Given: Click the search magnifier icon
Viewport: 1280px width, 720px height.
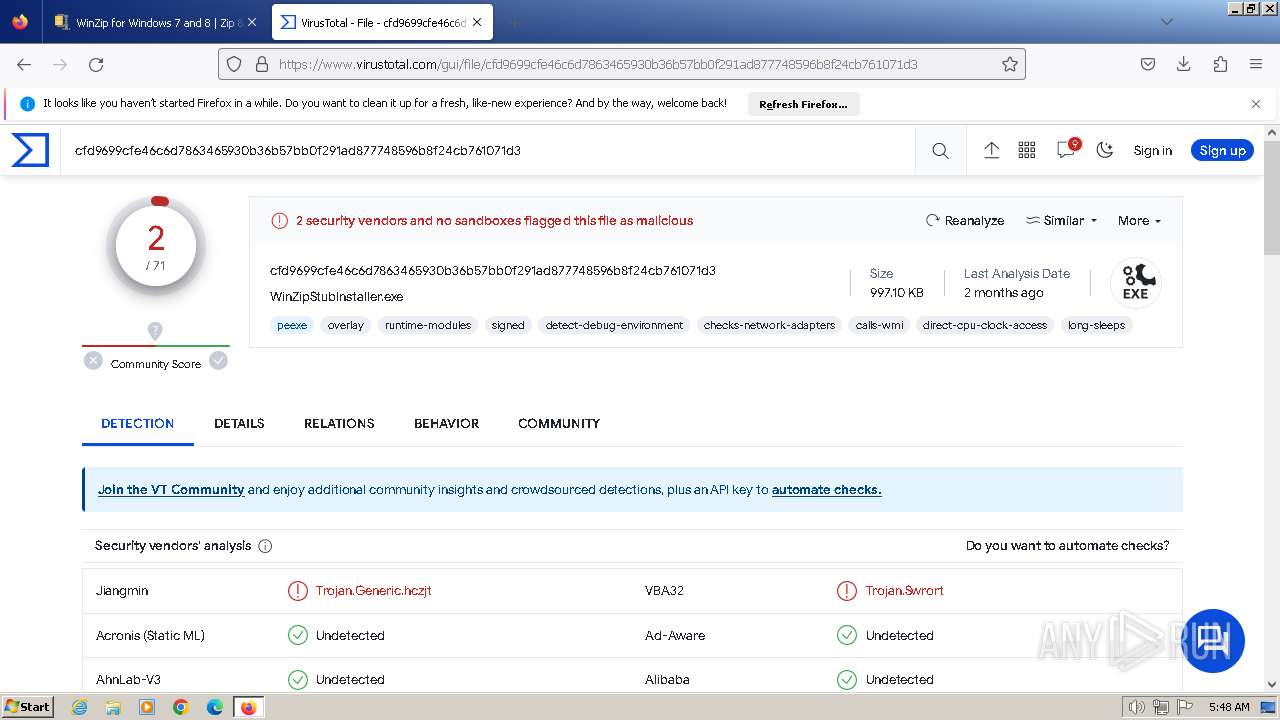Looking at the screenshot, I should [x=940, y=150].
